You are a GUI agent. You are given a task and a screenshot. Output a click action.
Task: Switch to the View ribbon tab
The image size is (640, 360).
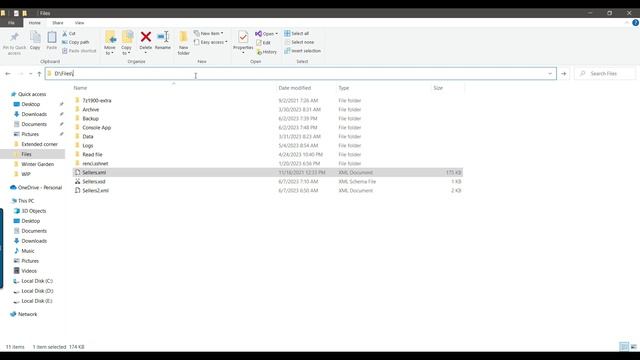click(79, 23)
